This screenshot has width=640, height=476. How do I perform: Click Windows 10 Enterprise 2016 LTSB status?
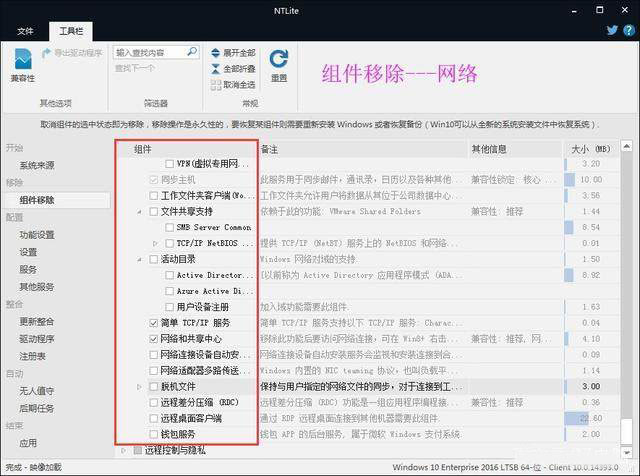(506, 467)
